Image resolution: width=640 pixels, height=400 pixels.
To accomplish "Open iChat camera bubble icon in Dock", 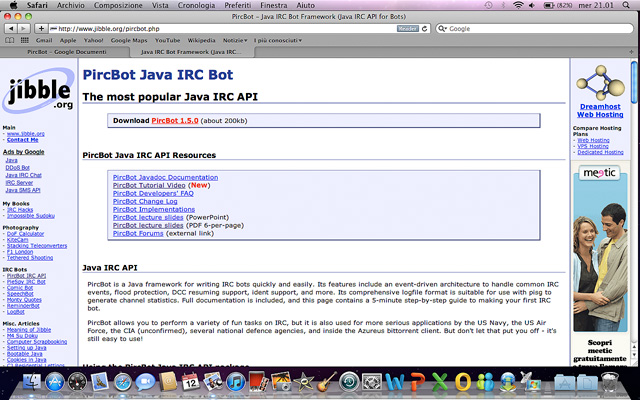I will (x=145, y=382).
